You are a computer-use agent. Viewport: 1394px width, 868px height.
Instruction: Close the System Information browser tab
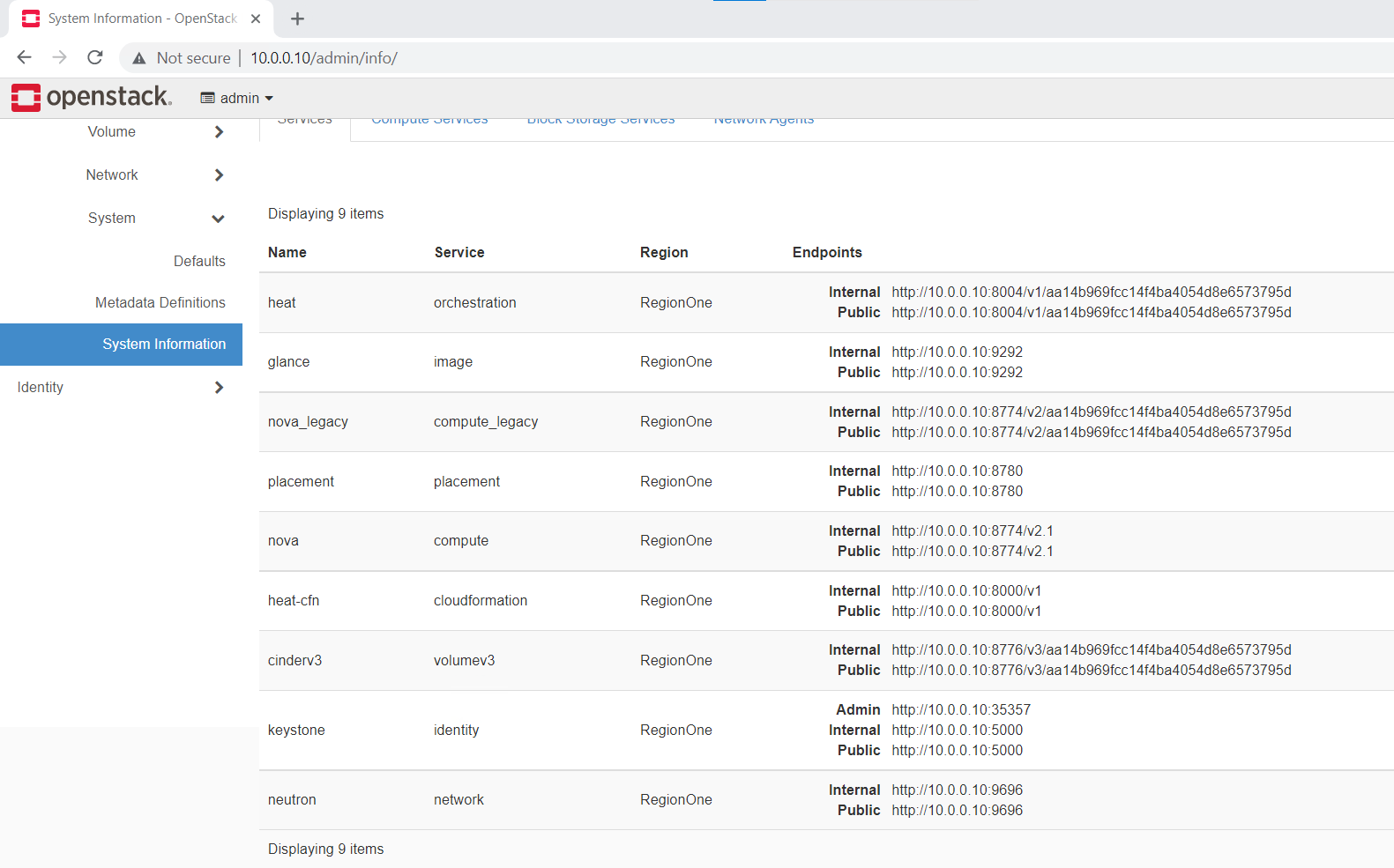click(x=256, y=19)
